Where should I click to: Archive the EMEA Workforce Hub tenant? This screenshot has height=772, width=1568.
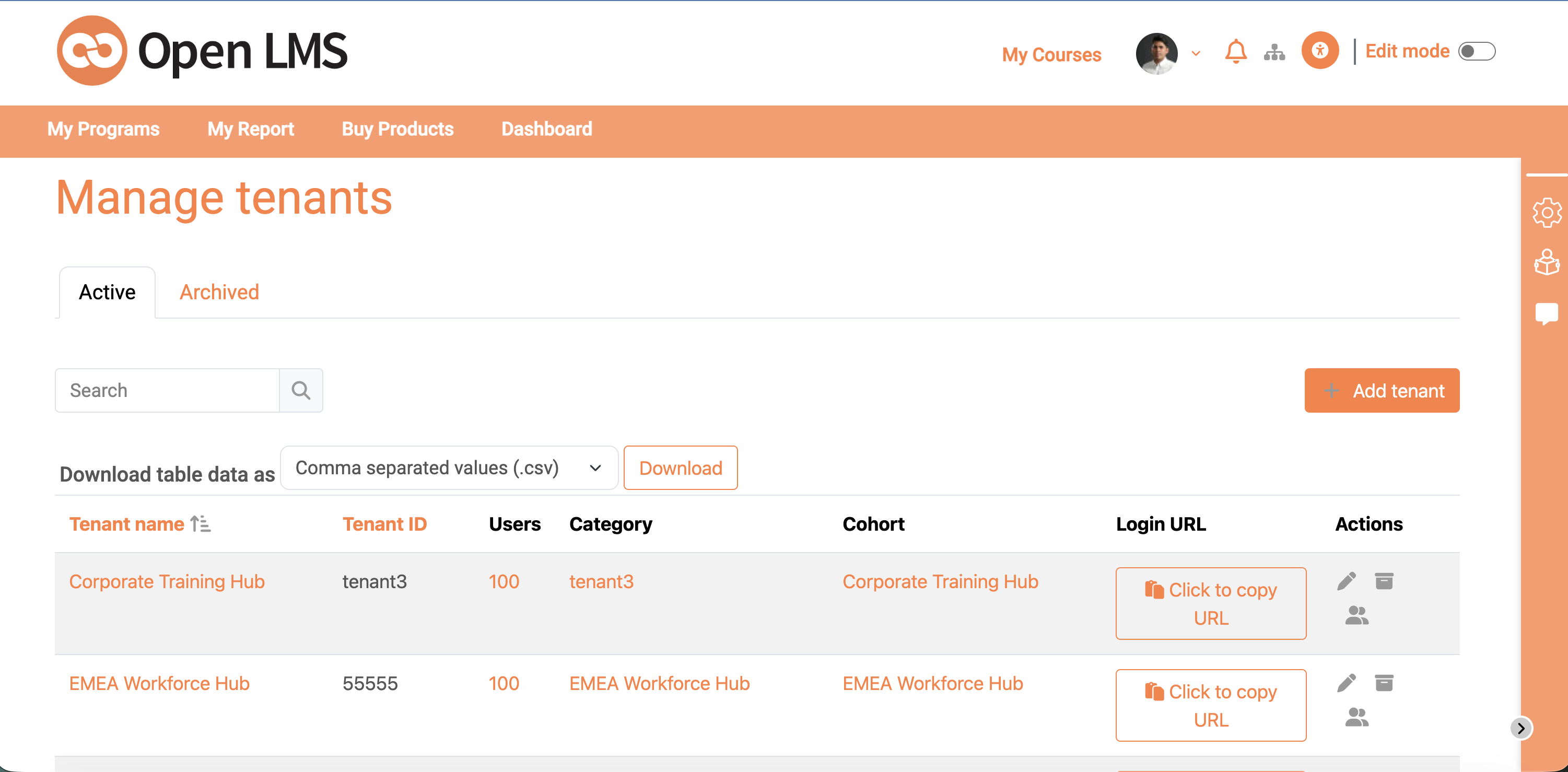(1384, 683)
